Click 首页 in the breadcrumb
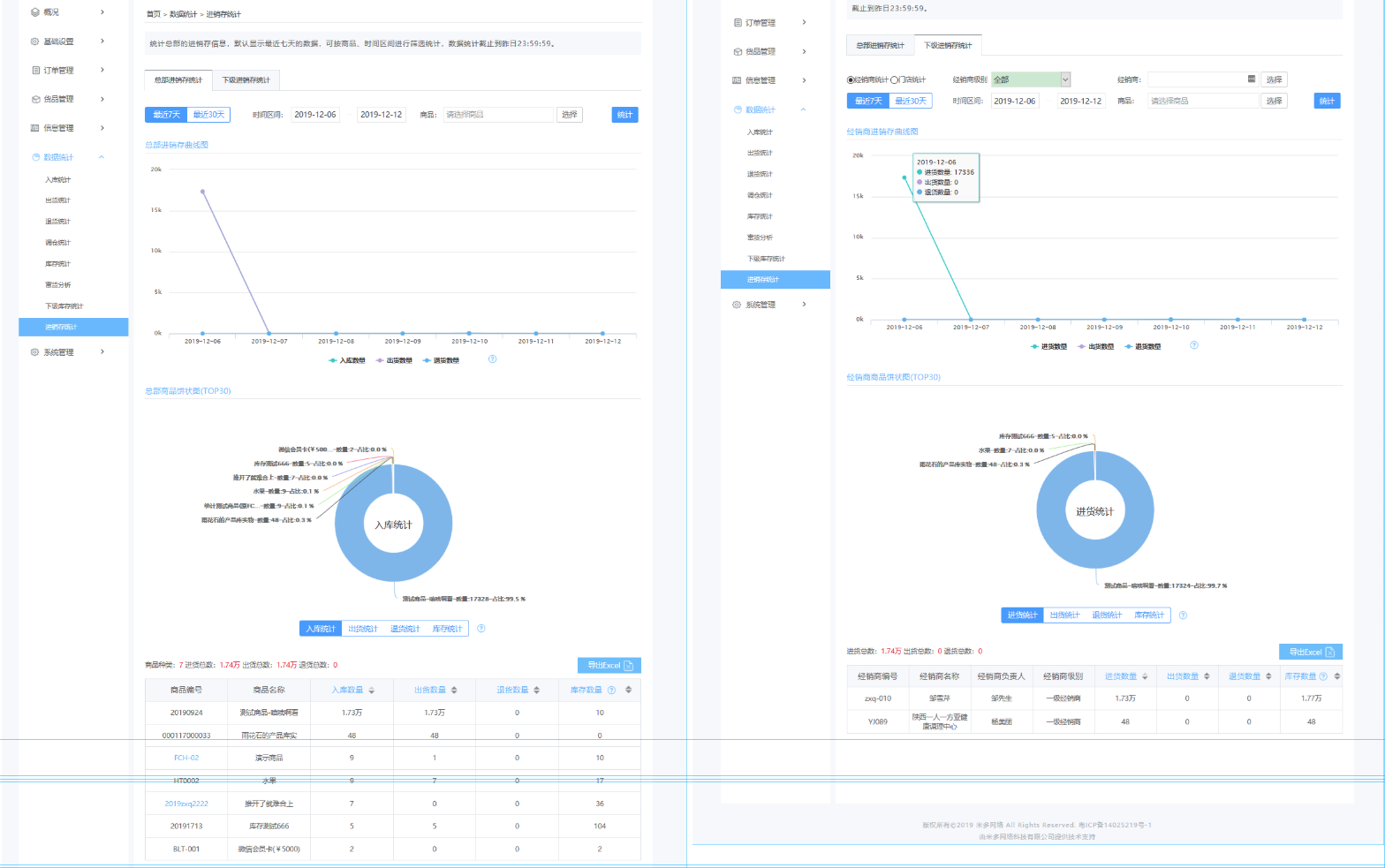Viewport: 1385px width, 868px height. point(154,14)
